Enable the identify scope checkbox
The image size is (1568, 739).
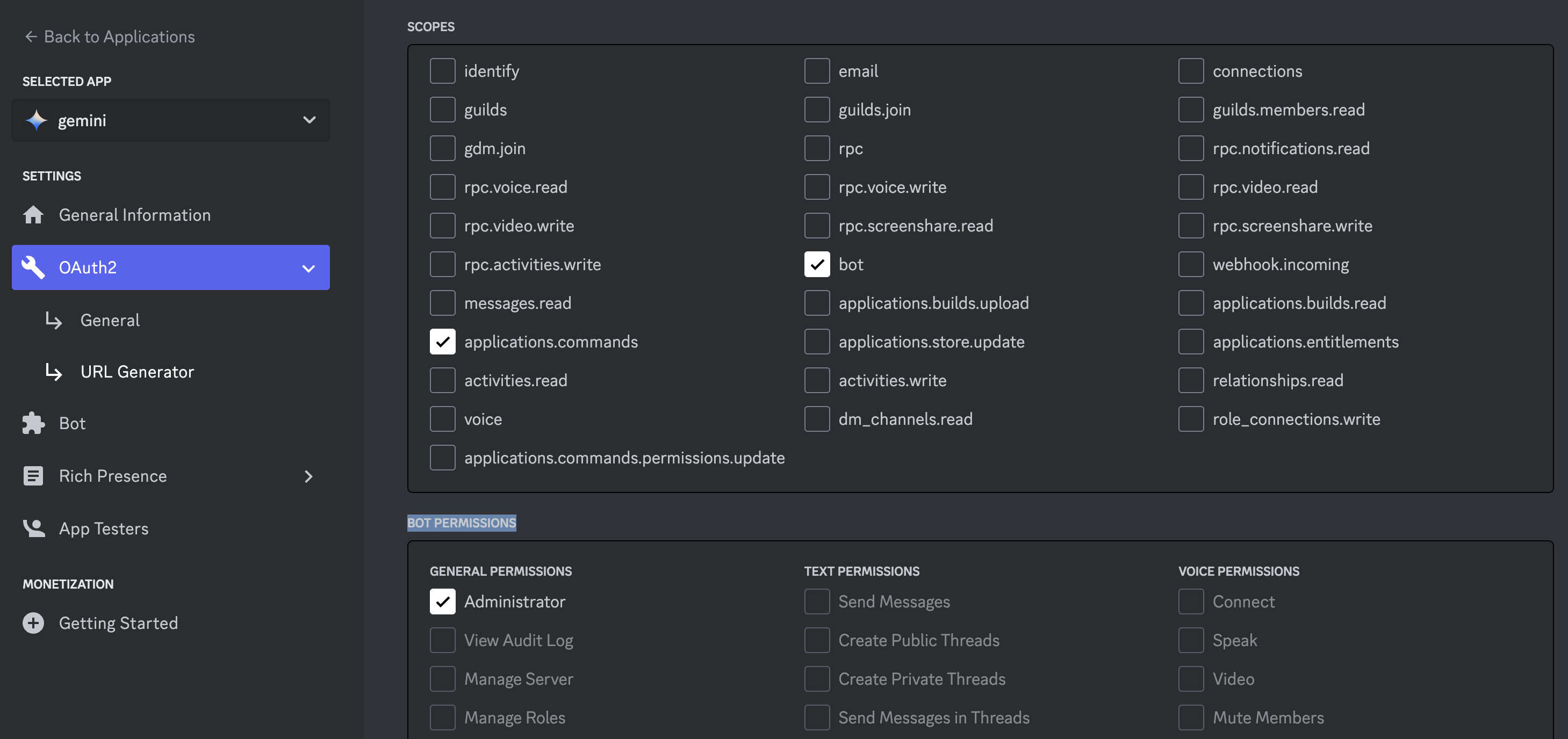[443, 71]
